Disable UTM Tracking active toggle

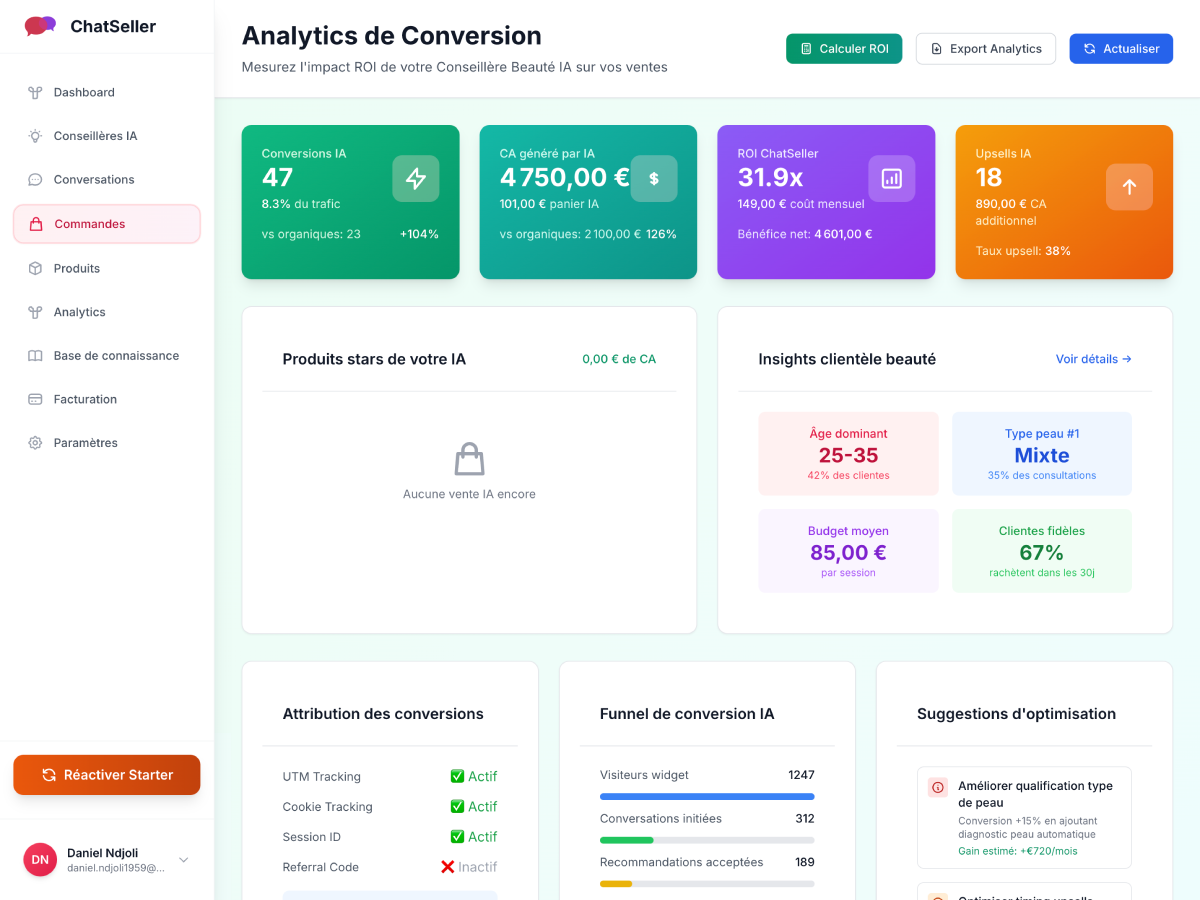(469, 776)
